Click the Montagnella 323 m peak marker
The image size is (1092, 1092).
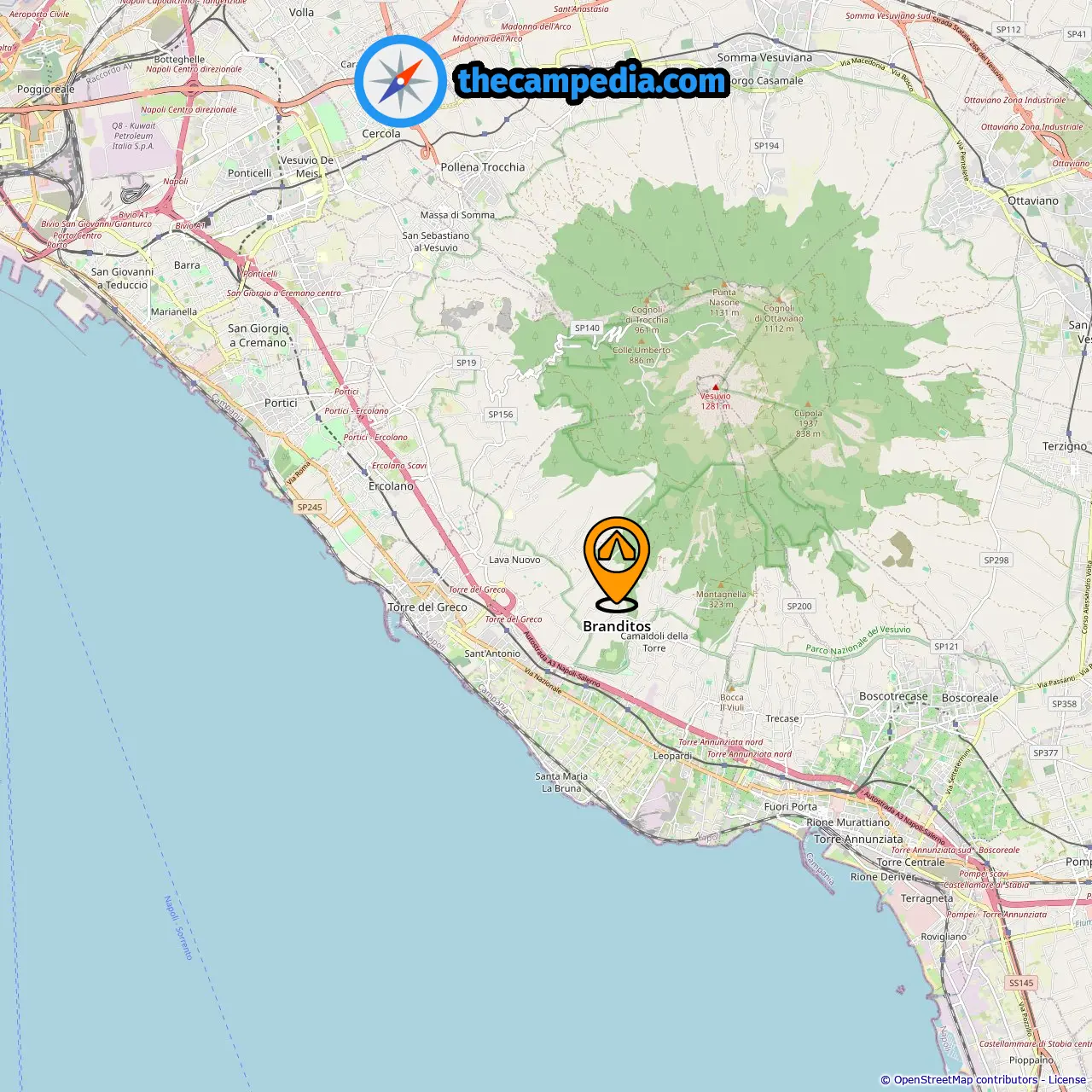[x=720, y=585]
